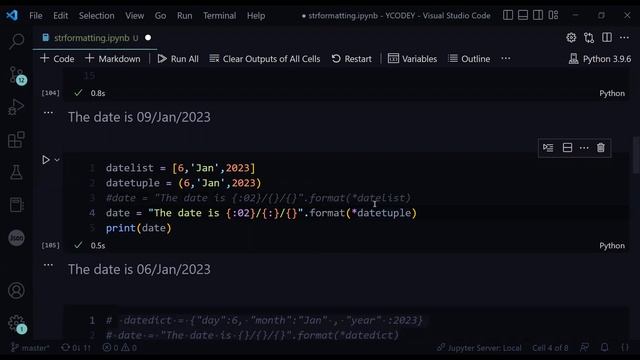Open the Testing flask view
Screen dimensions: 640x360
click(16, 172)
